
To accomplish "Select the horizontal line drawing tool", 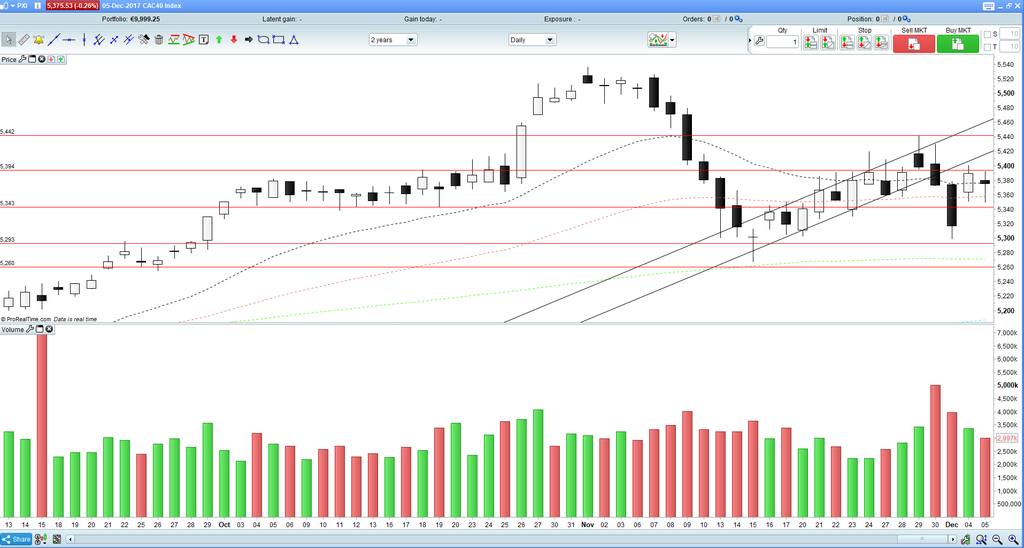I will [x=69, y=40].
